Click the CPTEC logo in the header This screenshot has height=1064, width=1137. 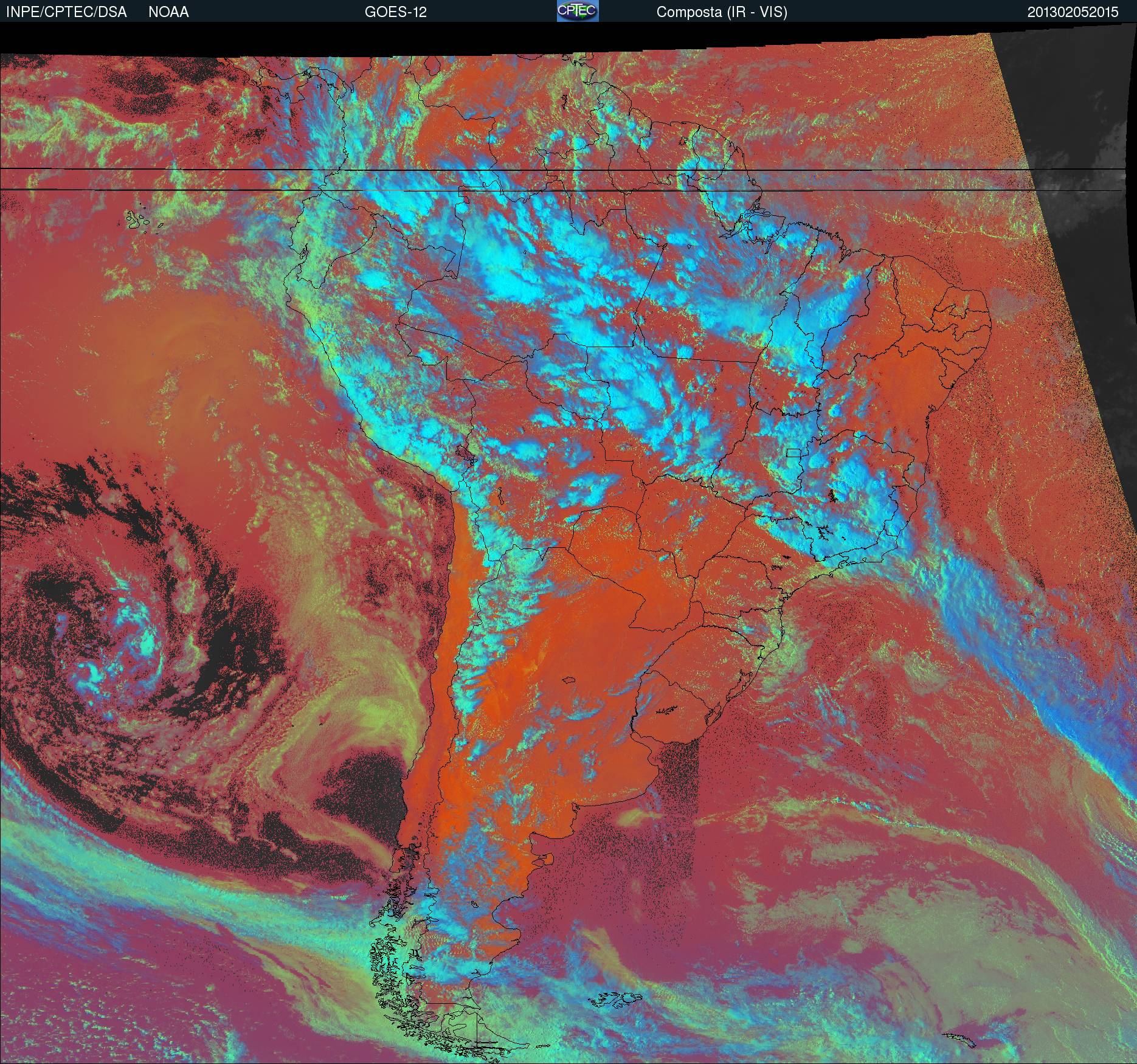pyautogui.click(x=578, y=11)
